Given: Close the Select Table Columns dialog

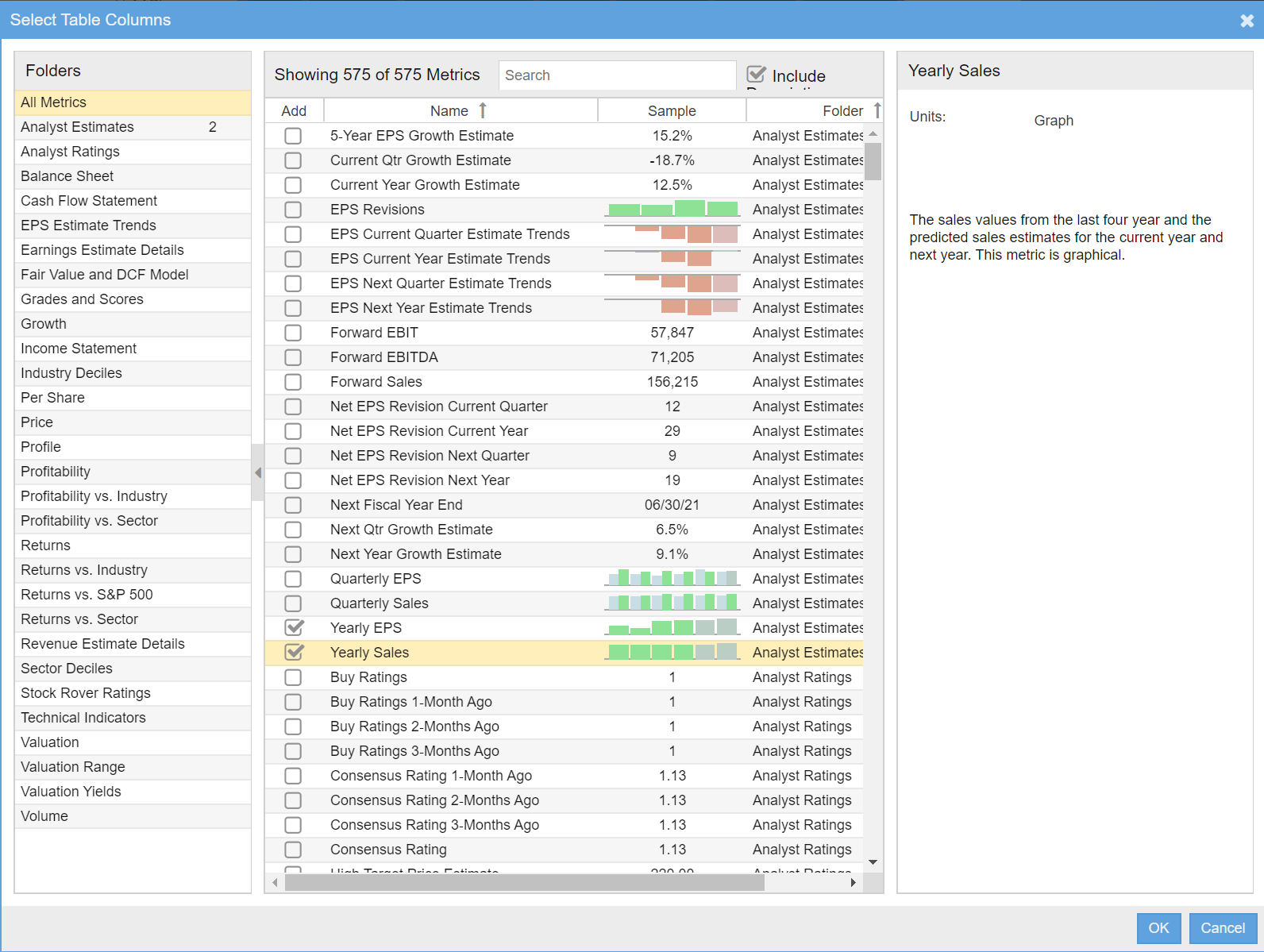Looking at the screenshot, I should point(1247,21).
